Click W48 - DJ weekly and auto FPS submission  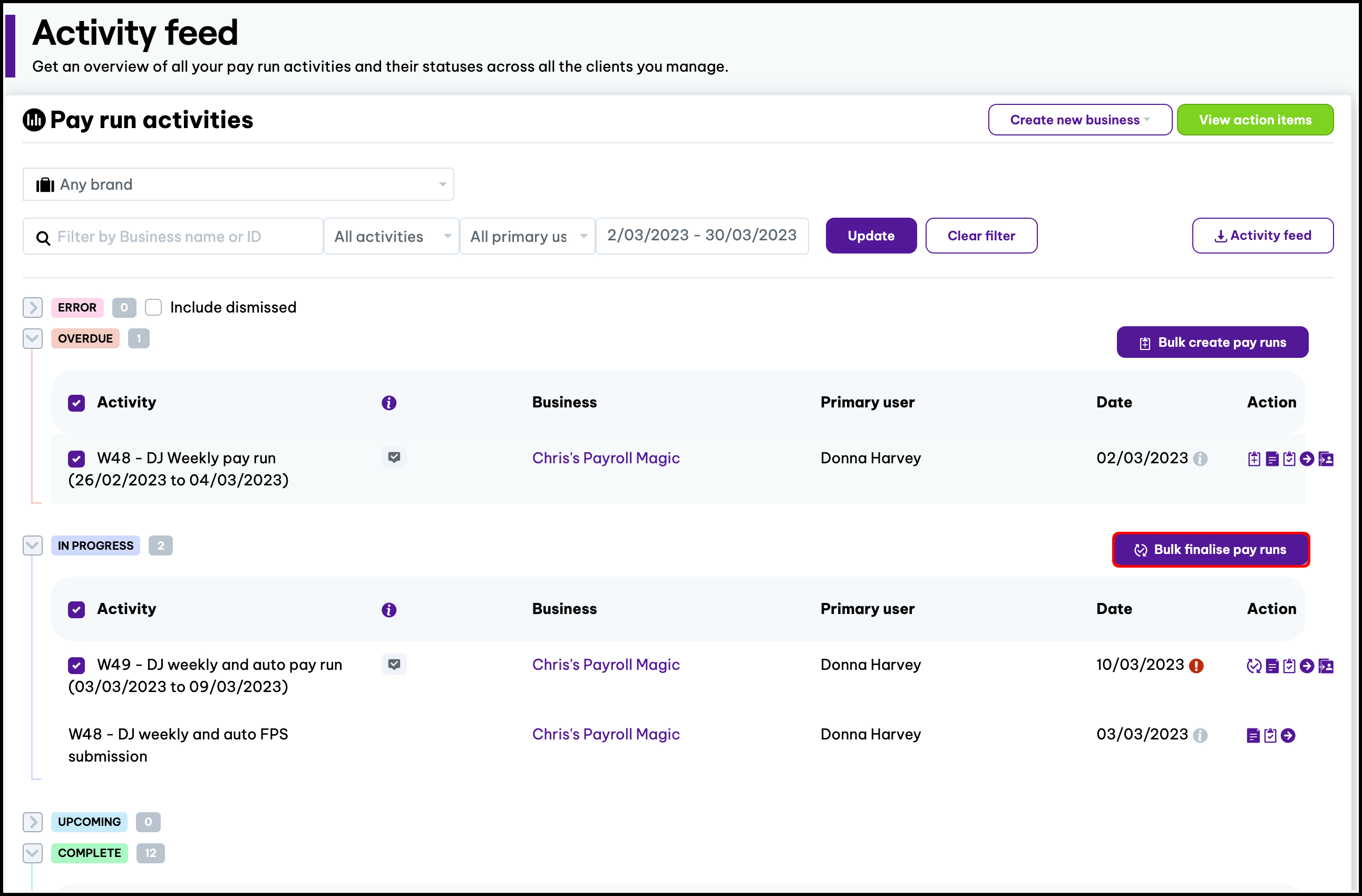tap(179, 745)
